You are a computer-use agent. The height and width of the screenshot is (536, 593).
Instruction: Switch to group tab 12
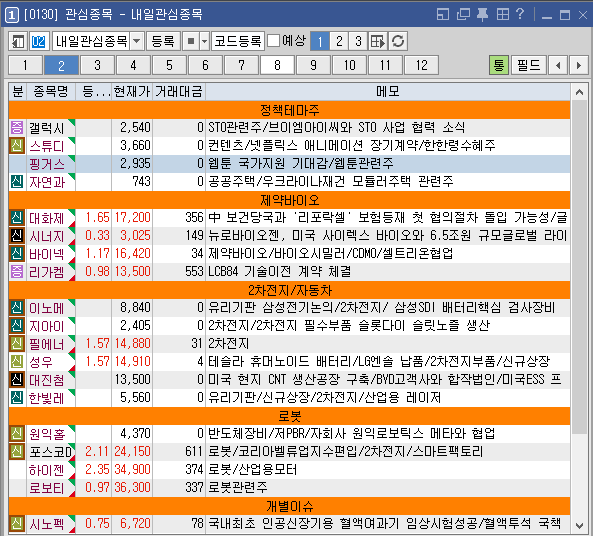(x=421, y=65)
